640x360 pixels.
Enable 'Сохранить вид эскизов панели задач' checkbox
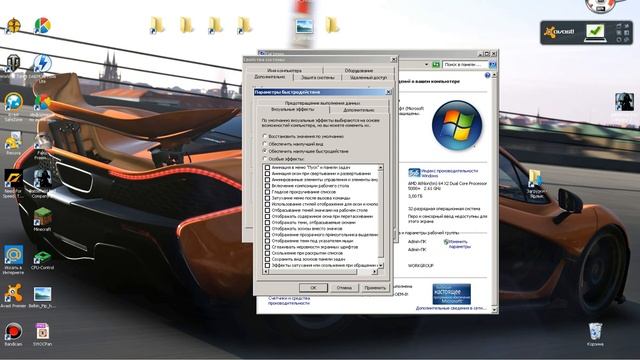click(267, 259)
